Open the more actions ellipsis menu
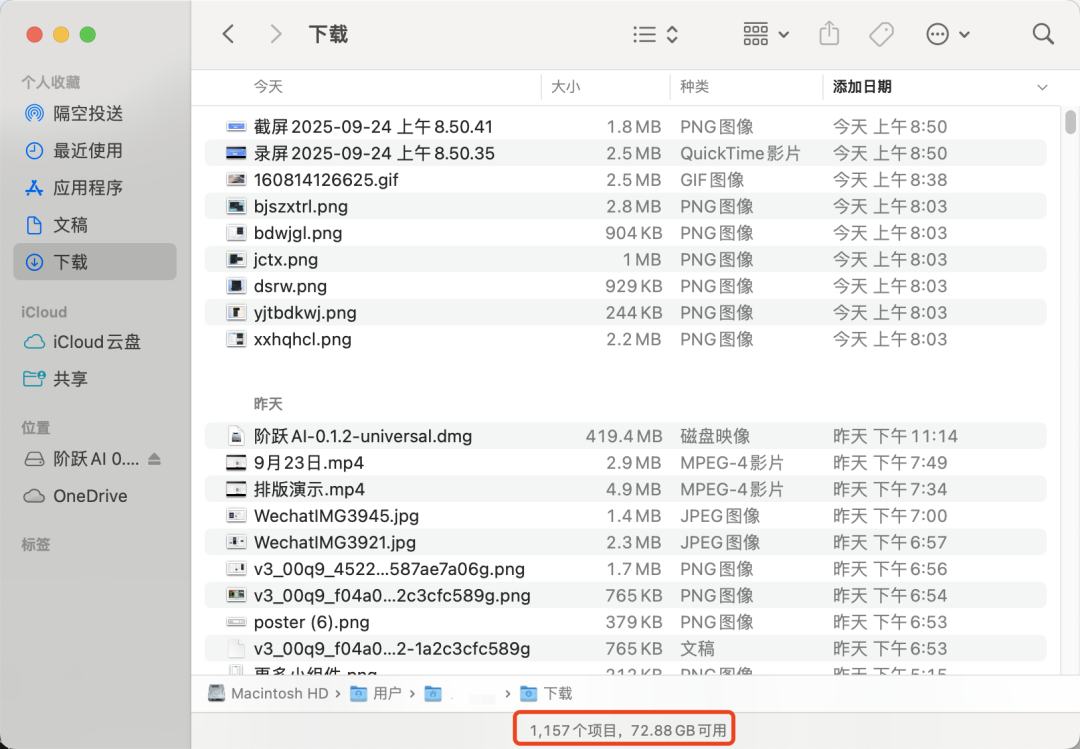Viewport: 1080px width, 749px height. coord(948,34)
